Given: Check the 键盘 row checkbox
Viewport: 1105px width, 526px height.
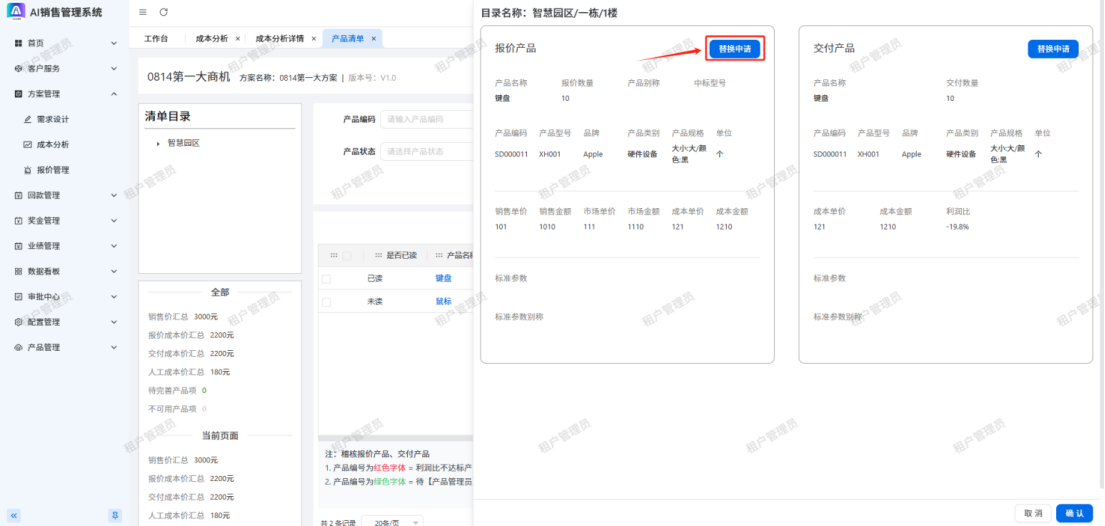Looking at the screenshot, I should (x=326, y=278).
